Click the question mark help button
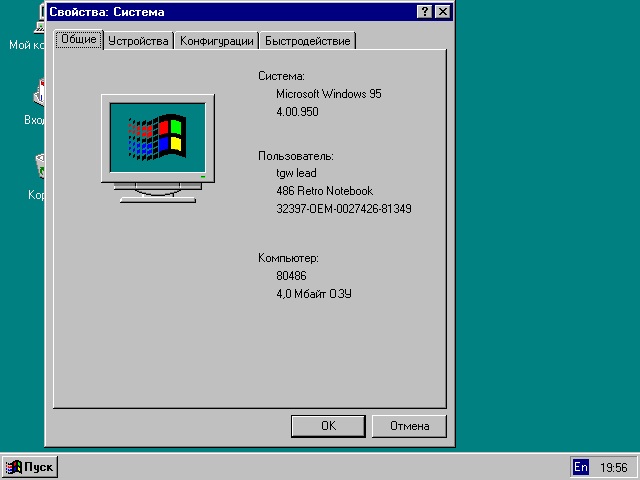Image resolution: width=640 pixels, height=480 pixels. pos(424,11)
